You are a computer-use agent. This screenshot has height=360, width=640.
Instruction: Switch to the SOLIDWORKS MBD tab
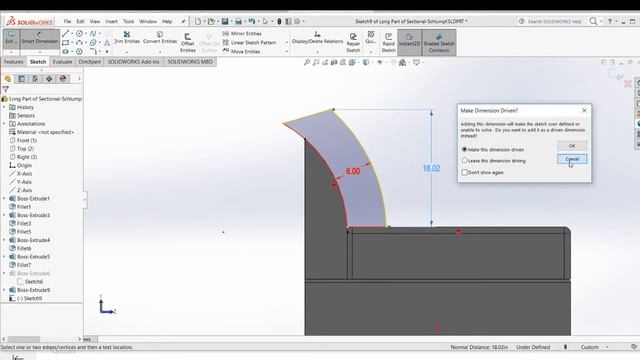coord(190,62)
